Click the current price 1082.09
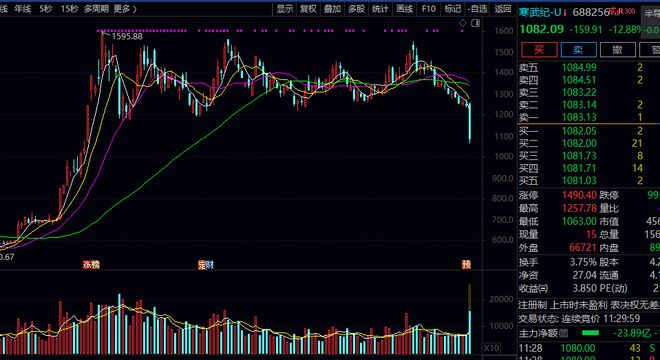 pyautogui.click(x=541, y=29)
